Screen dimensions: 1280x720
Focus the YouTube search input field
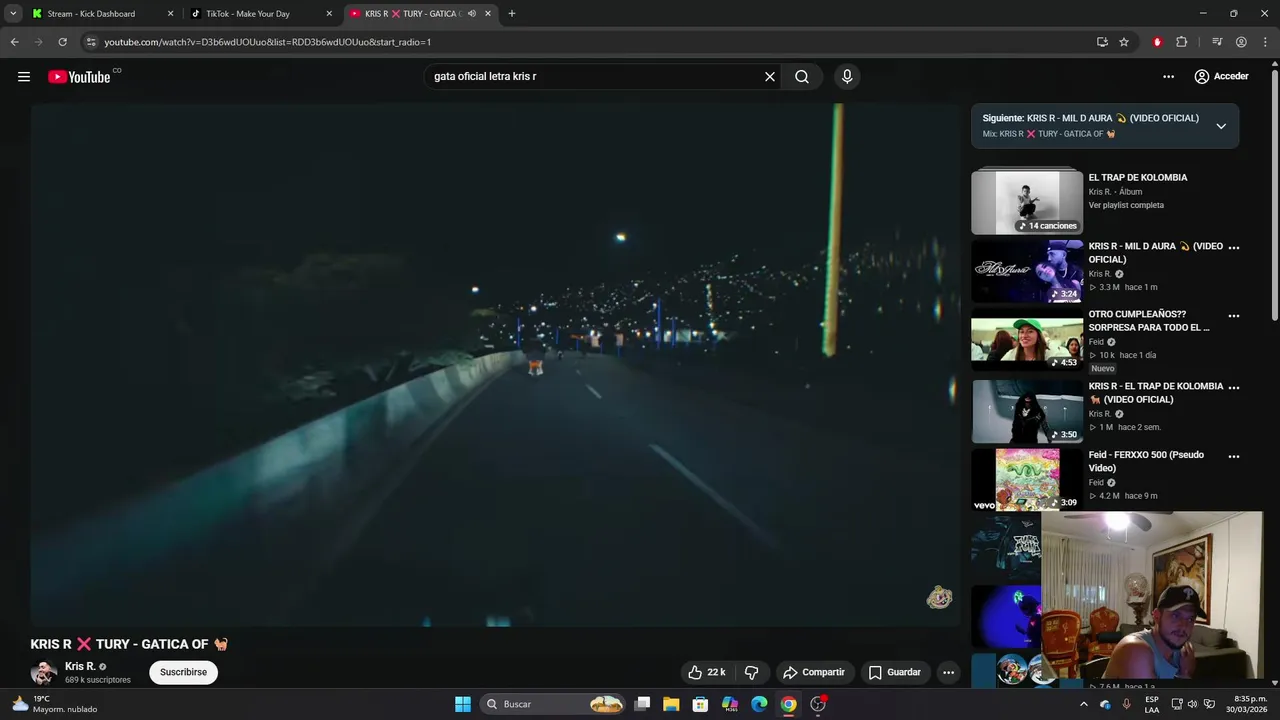(x=595, y=77)
